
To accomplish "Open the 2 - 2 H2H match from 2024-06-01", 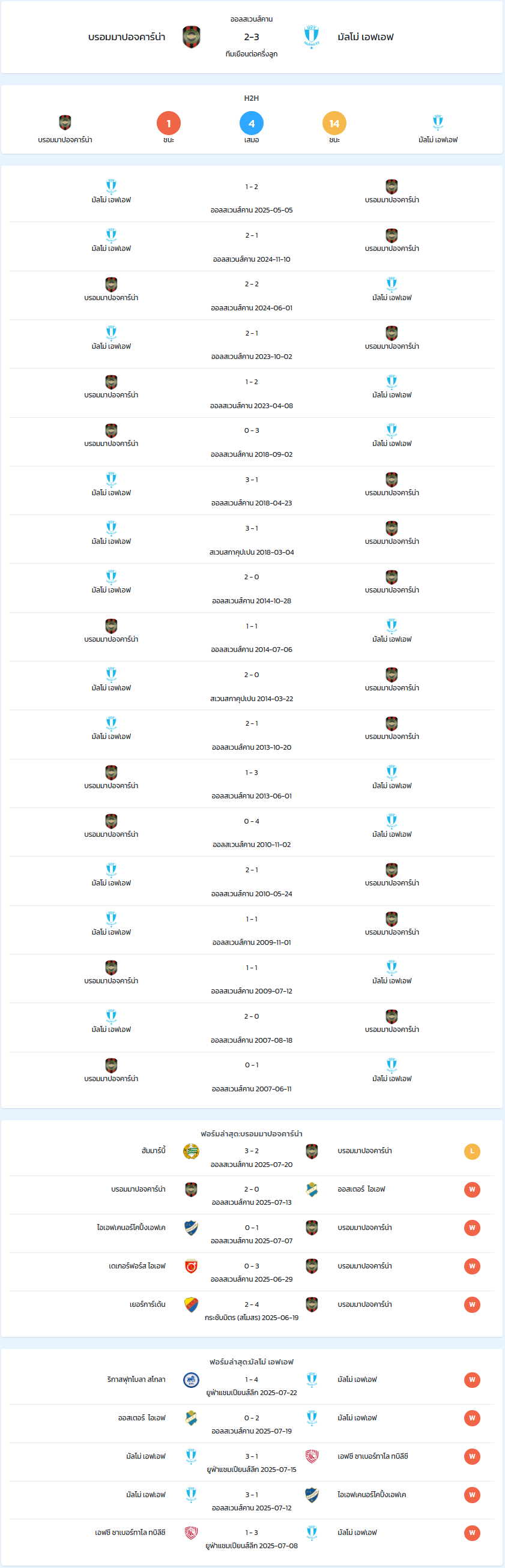I will [252, 296].
